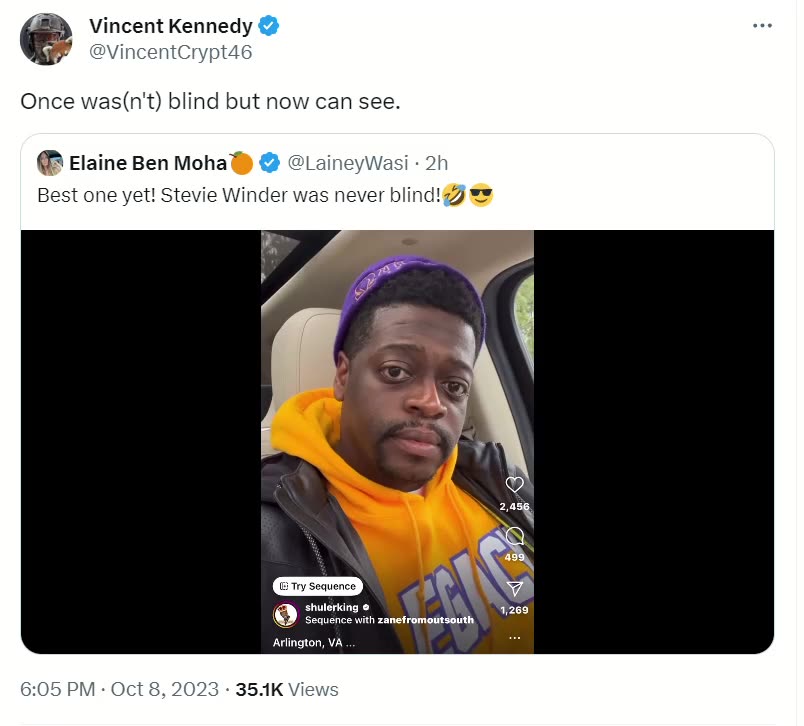The image size is (804, 726).
Task: Open the tweet's three-dot more options menu
Action: (x=763, y=26)
